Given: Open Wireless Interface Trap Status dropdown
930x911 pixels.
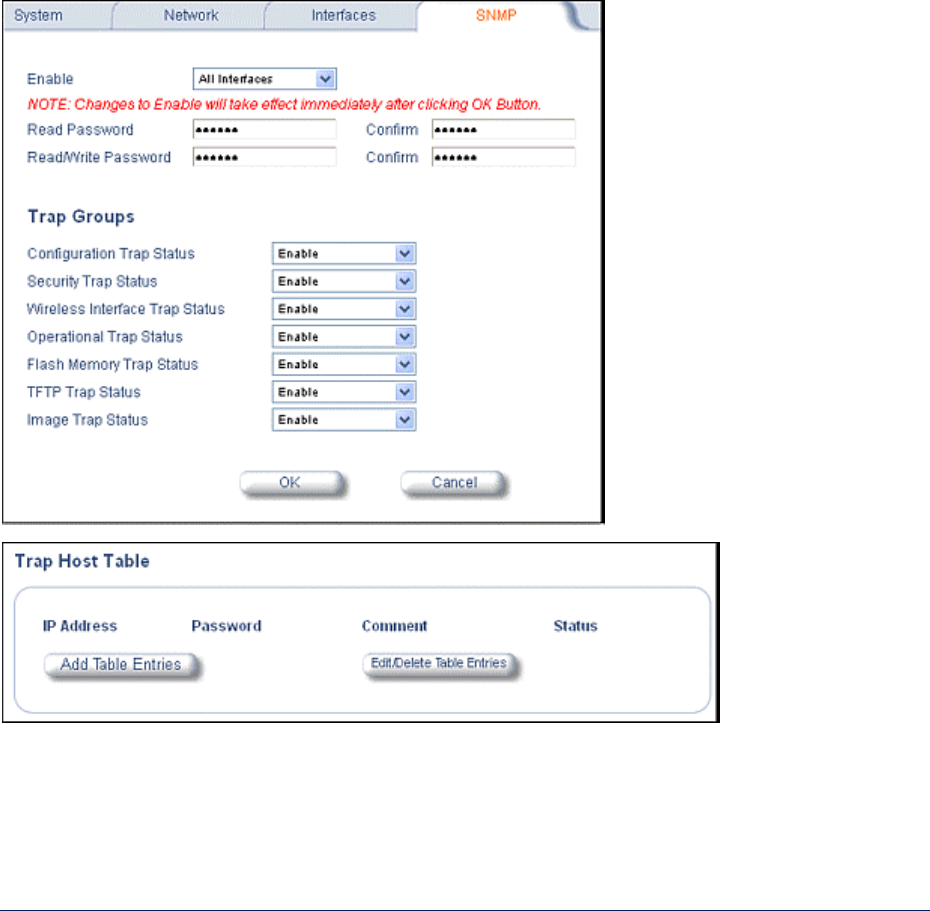Looking at the screenshot, I should [344, 309].
